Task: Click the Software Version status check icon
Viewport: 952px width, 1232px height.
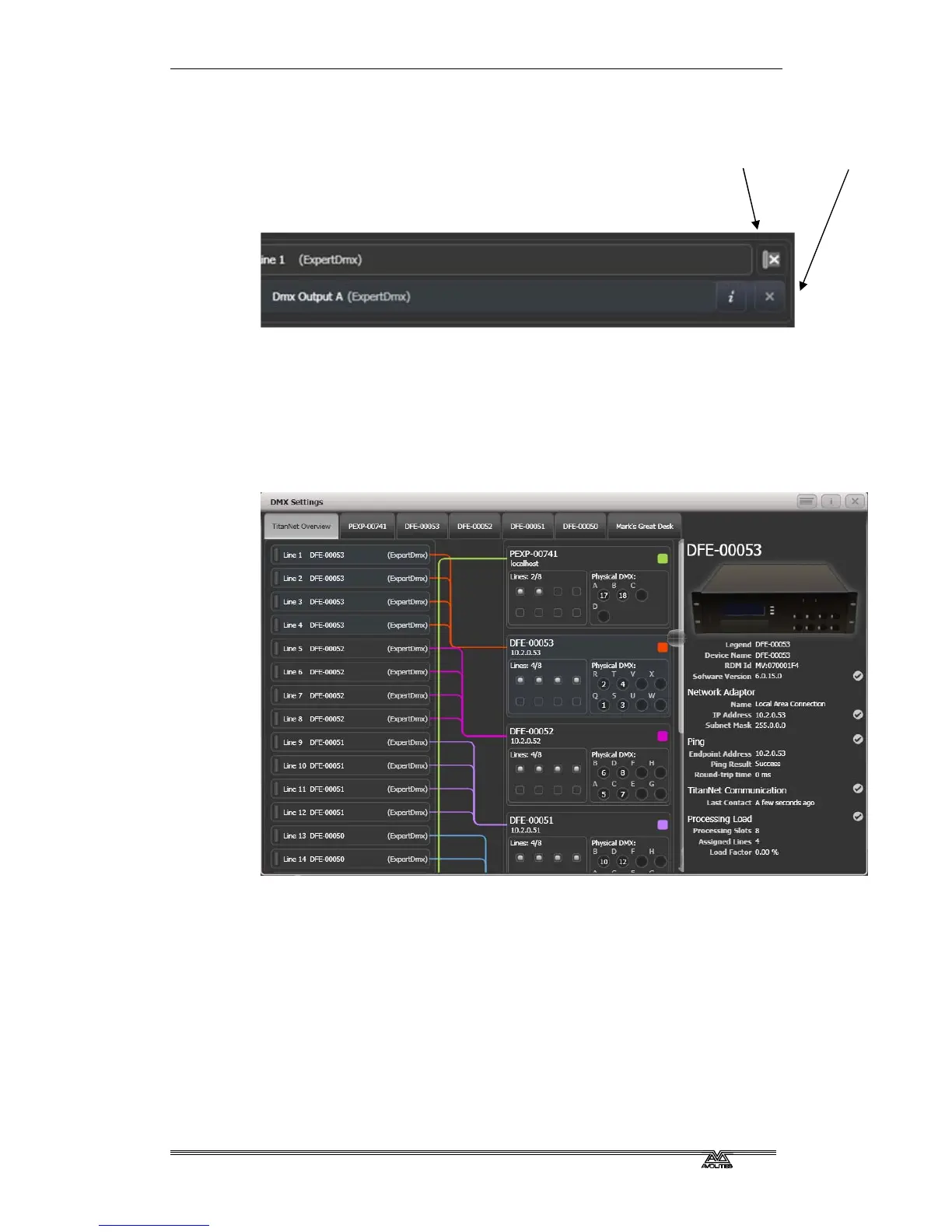Action: [858, 676]
